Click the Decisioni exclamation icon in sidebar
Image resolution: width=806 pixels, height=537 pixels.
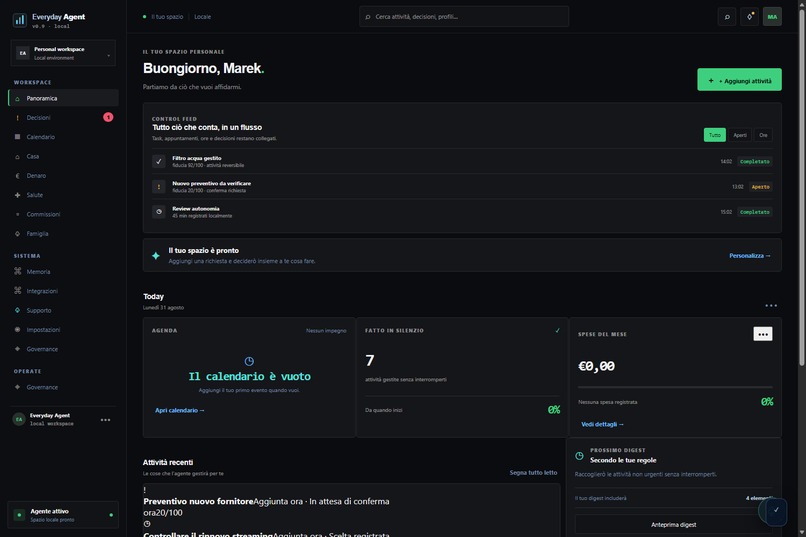17,118
